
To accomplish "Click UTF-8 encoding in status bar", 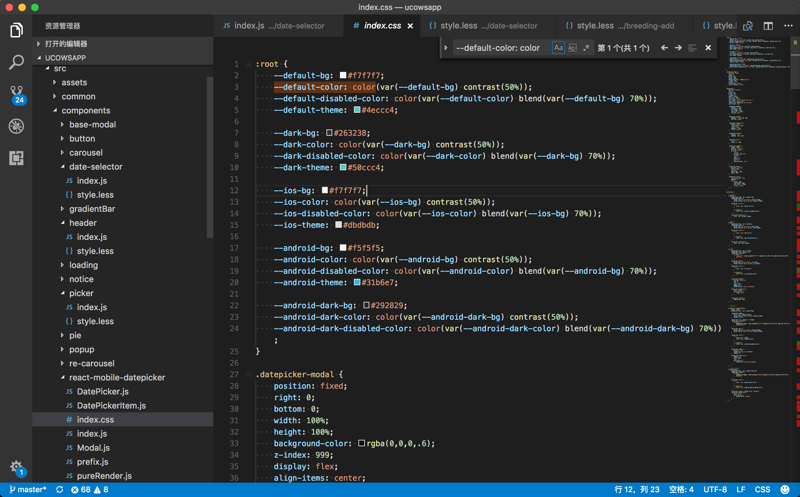I will 714,490.
